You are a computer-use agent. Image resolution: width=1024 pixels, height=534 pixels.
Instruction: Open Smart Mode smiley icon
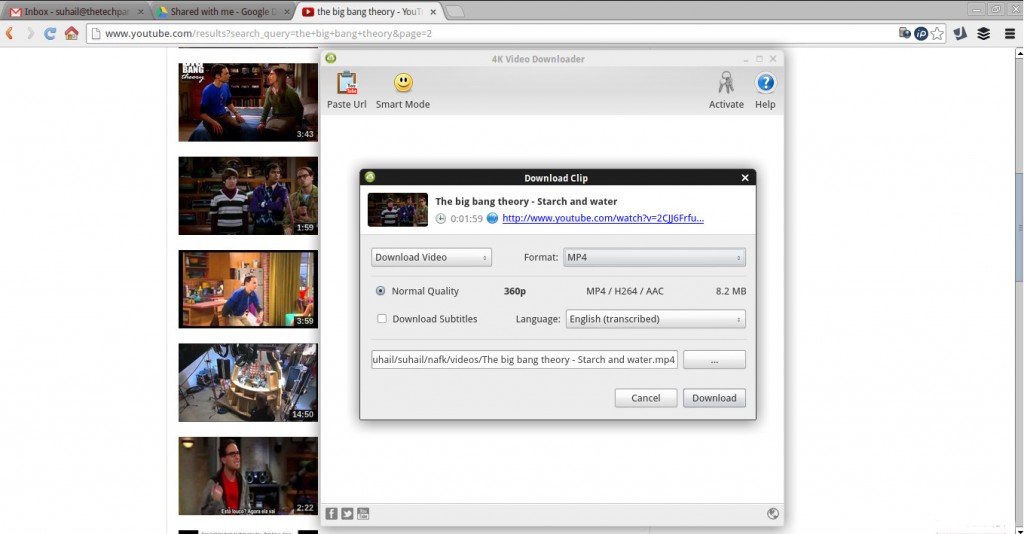(x=403, y=83)
